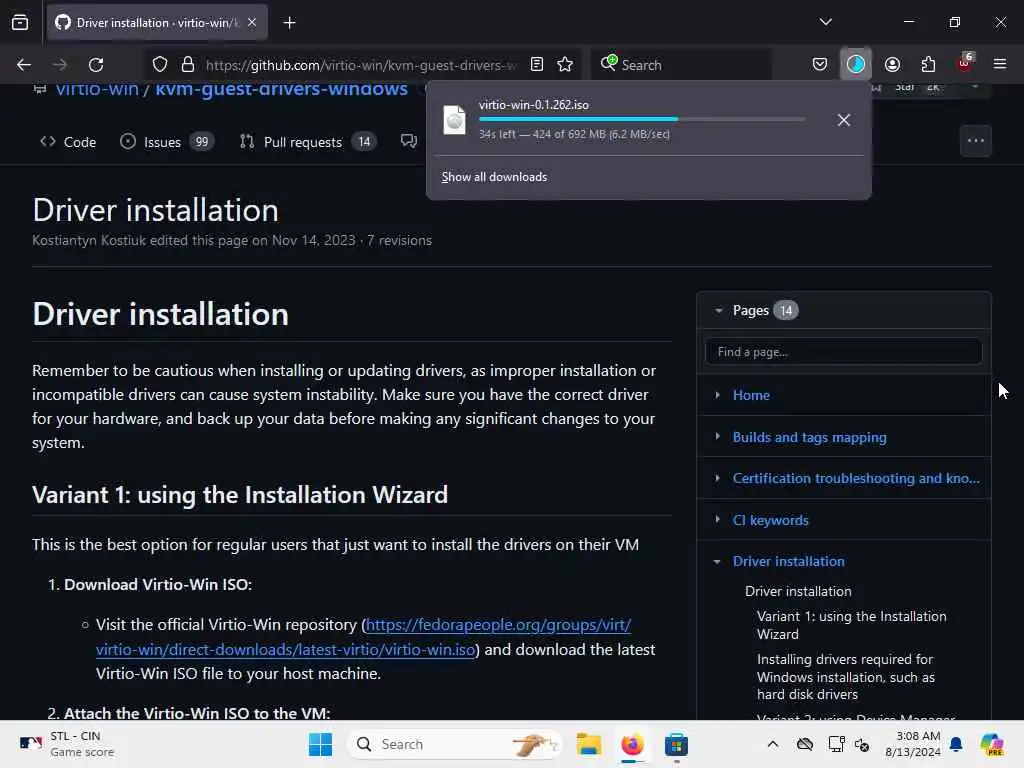Click Firefox icon in taskbar
The height and width of the screenshot is (768, 1024).
coord(632,744)
